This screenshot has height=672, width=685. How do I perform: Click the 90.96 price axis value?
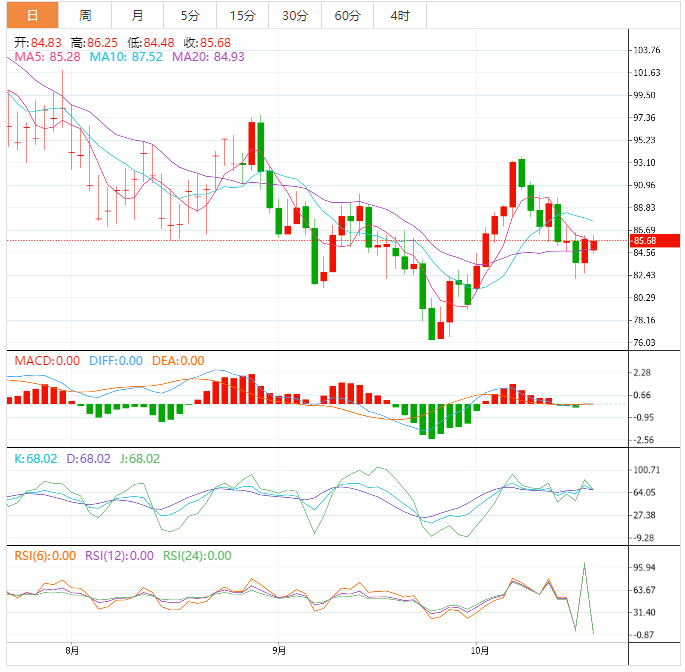(x=644, y=185)
